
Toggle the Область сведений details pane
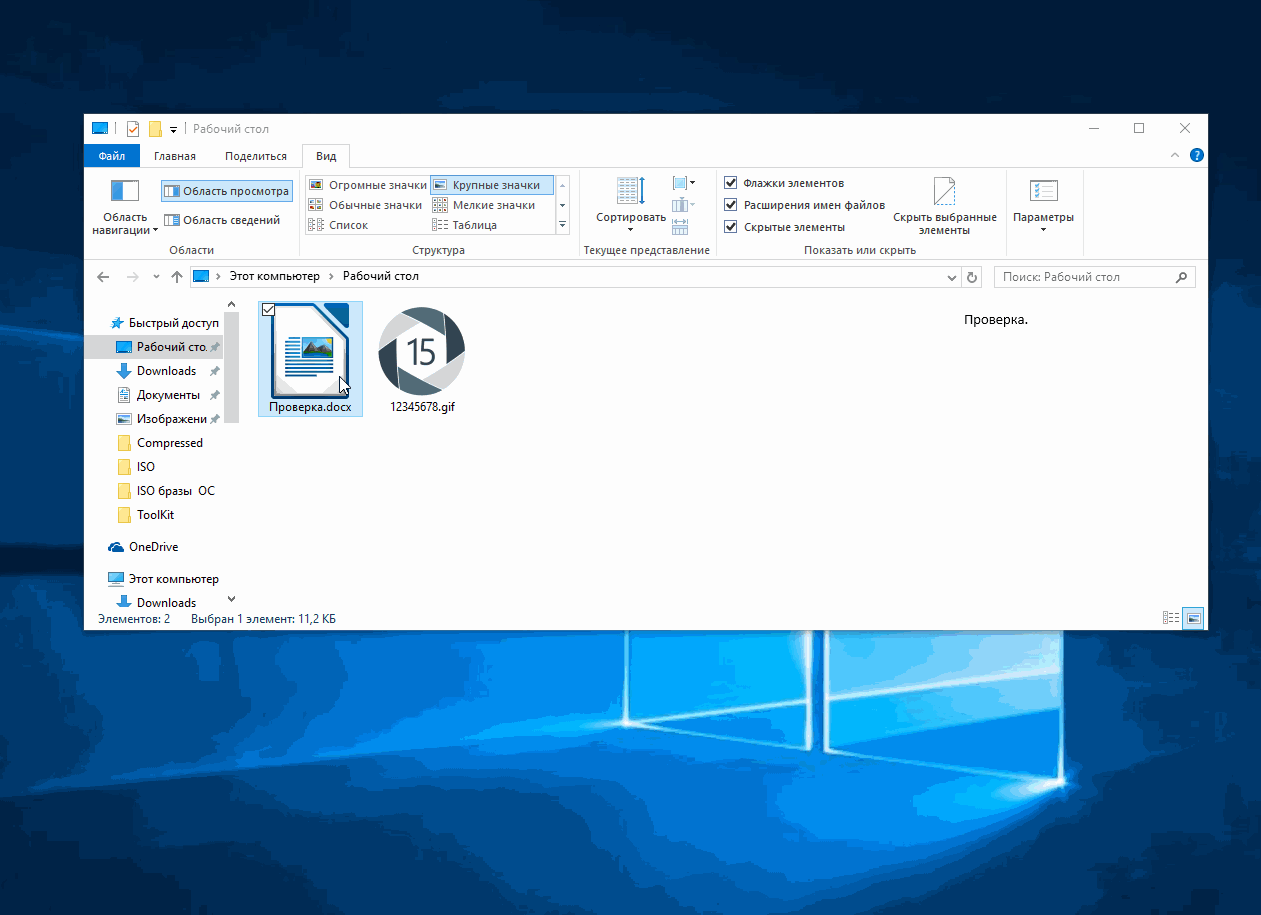pos(222,220)
